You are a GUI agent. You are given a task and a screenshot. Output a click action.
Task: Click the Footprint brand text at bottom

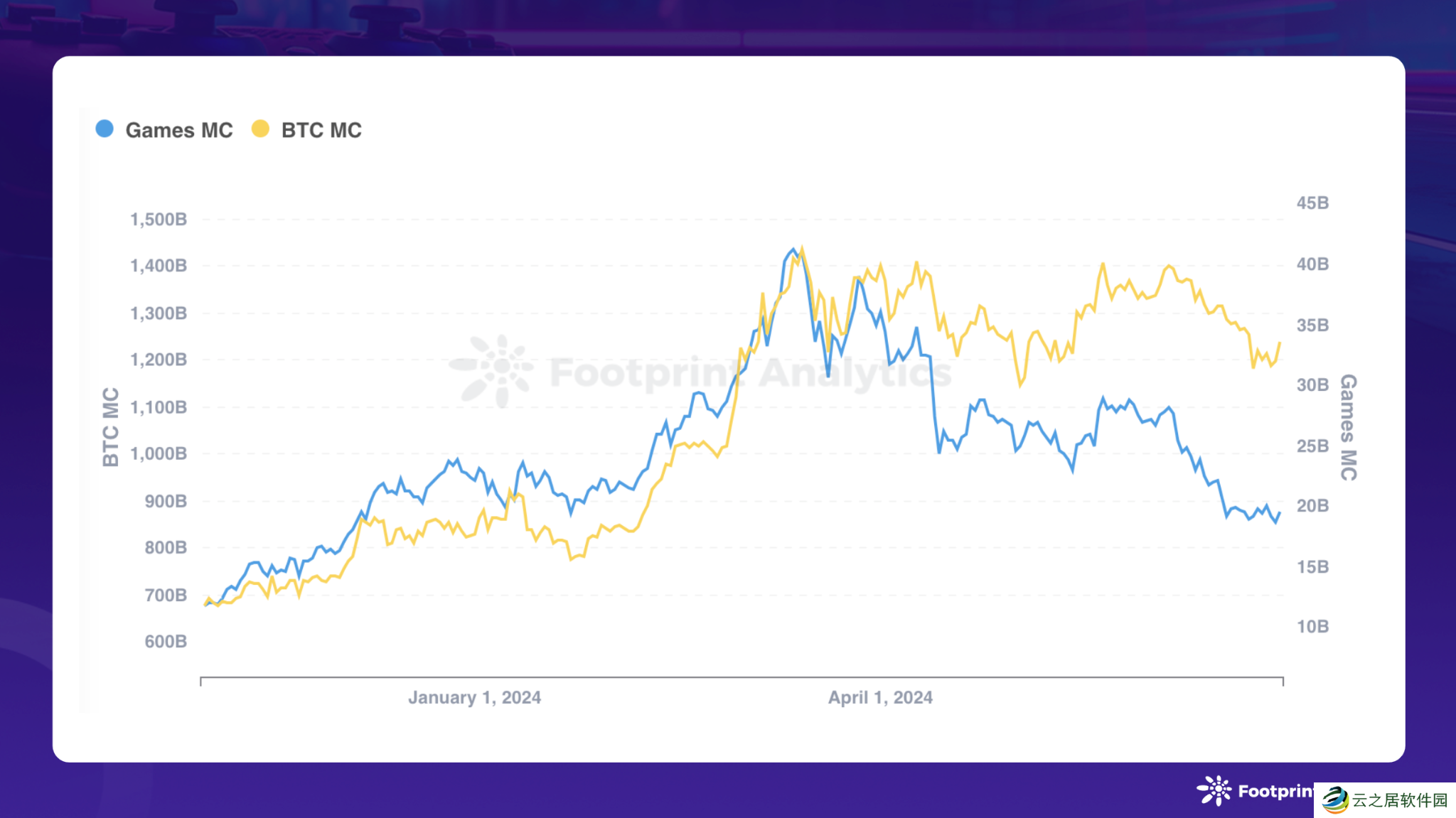[x=1275, y=791]
